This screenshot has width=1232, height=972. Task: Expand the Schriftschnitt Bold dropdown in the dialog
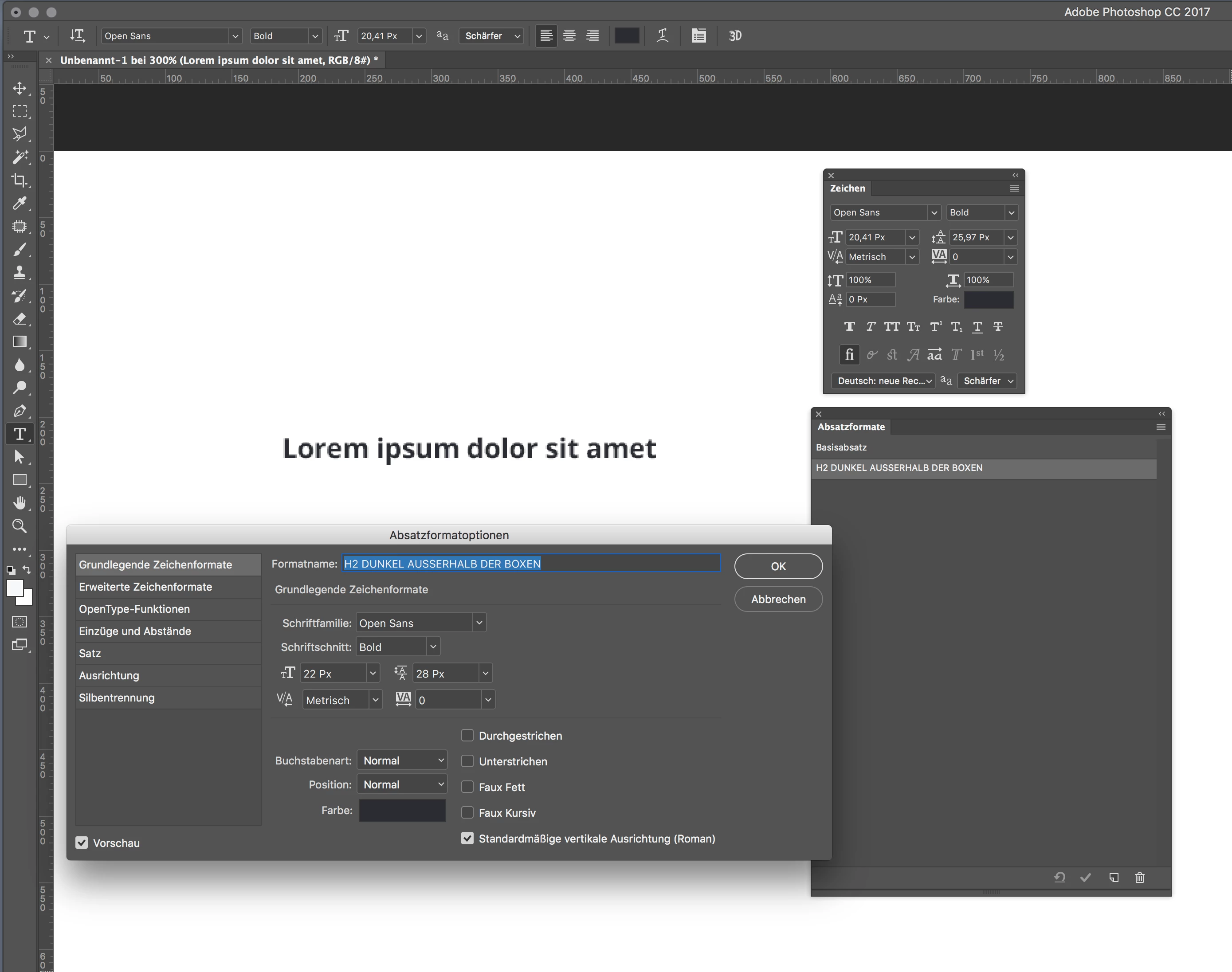pyautogui.click(x=432, y=647)
